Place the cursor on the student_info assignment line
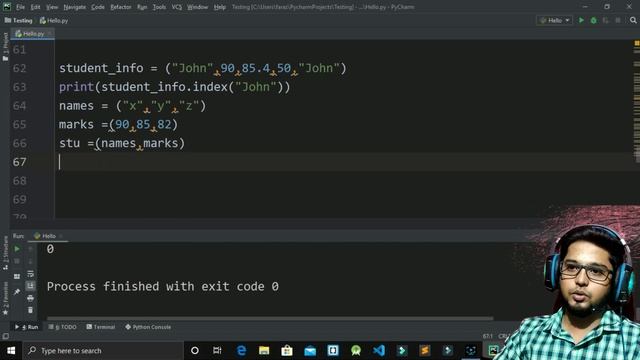This screenshot has width=640, height=360. (203, 68)
